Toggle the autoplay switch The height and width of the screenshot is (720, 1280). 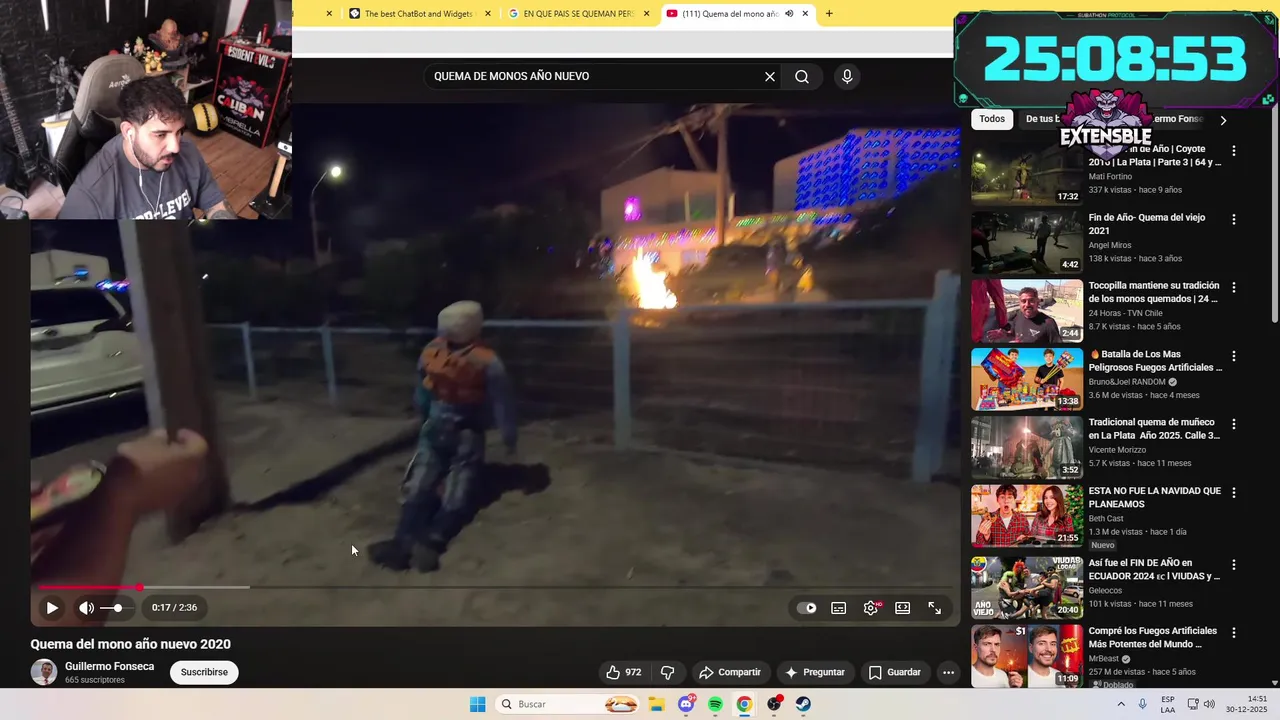coord(807,607)
